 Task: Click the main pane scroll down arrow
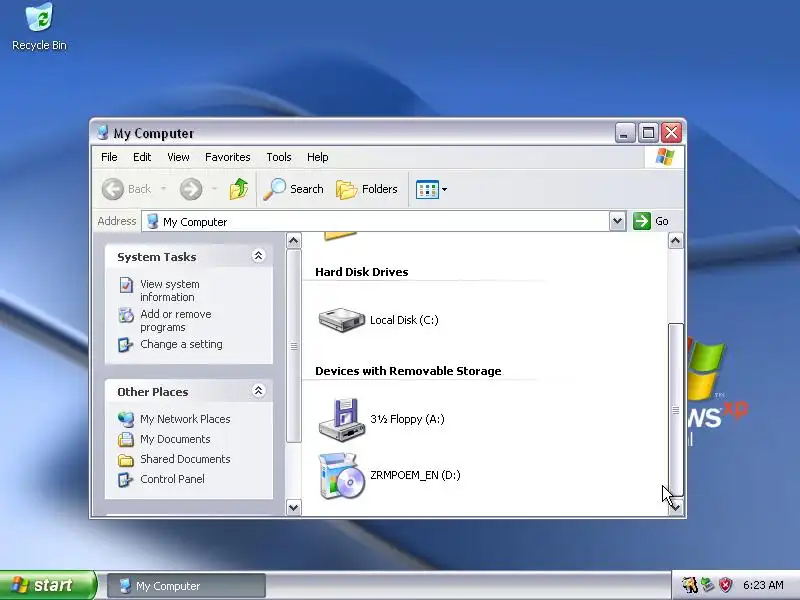coord(676,507)
